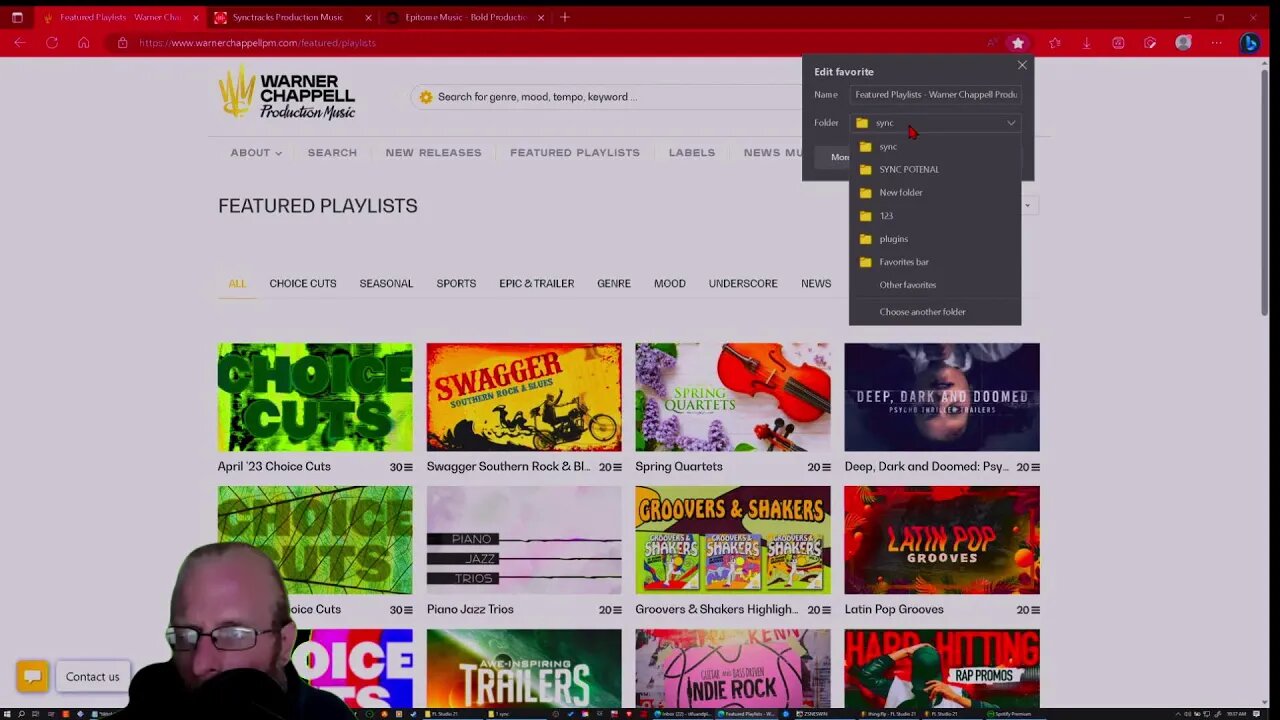Select the GENRE filter tab
Screen dimensions: 1280x720
[x=614, y=284]
